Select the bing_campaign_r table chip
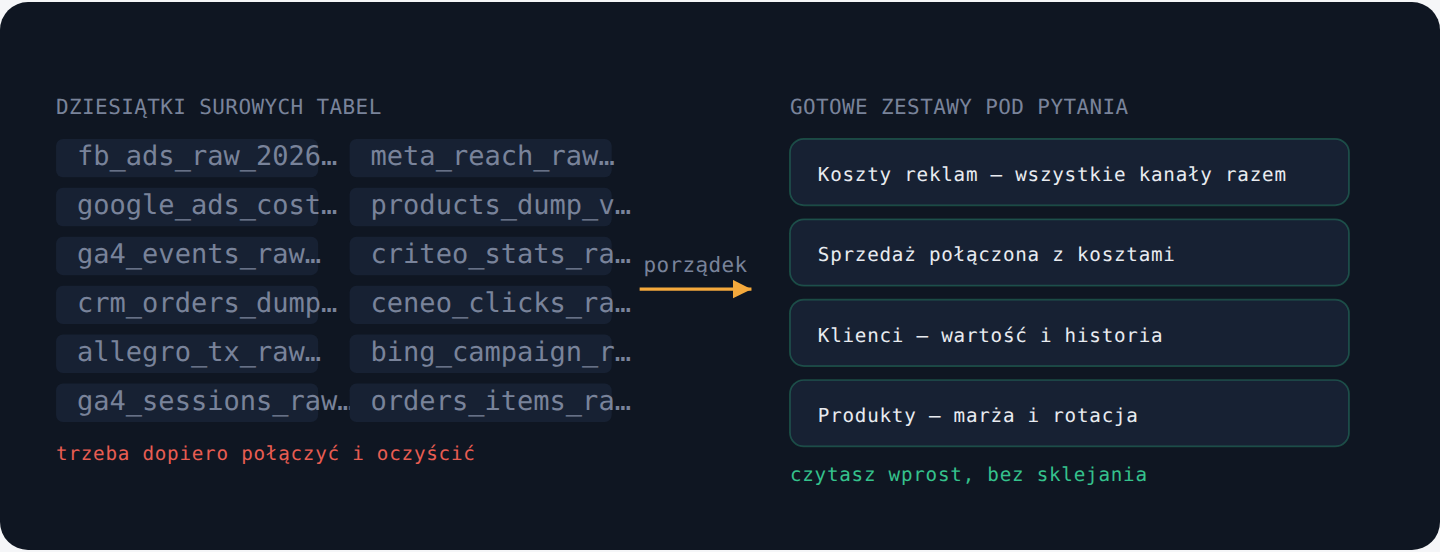The width and height of the screenshot is (1440, 552). click(481, 353)
